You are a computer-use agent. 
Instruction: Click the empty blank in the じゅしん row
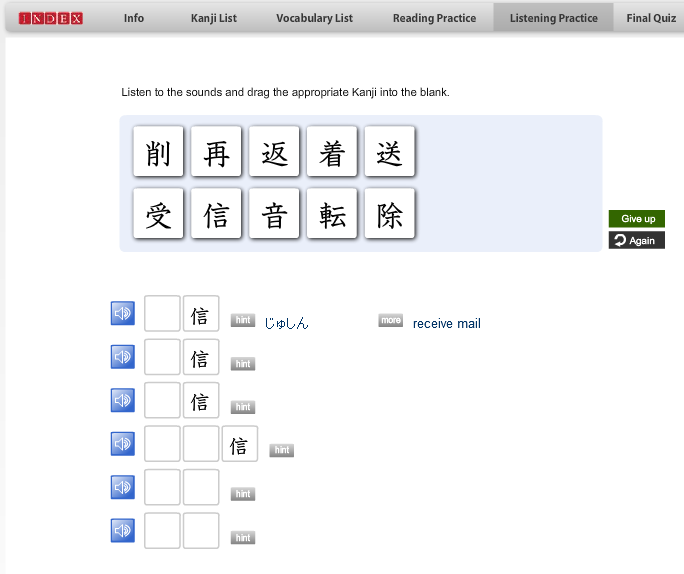(162, 313)
